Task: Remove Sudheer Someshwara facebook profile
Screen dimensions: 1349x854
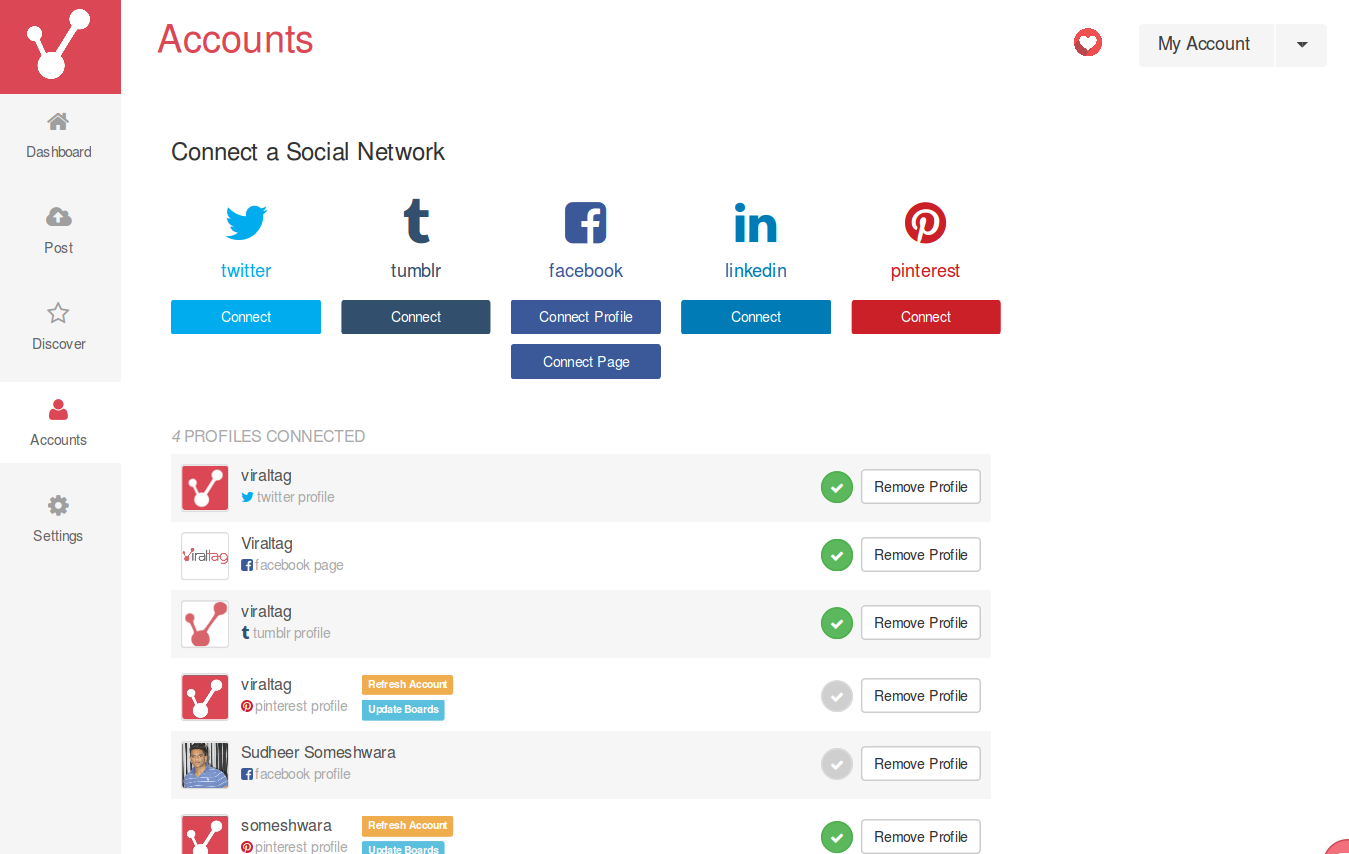Action: click(921, 764)
